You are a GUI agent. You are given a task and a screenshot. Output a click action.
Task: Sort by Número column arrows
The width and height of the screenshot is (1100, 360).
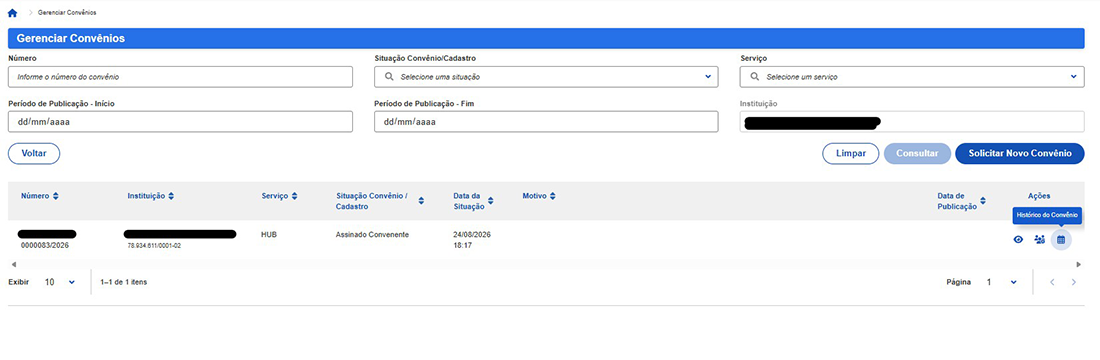[x=56, y=196]
